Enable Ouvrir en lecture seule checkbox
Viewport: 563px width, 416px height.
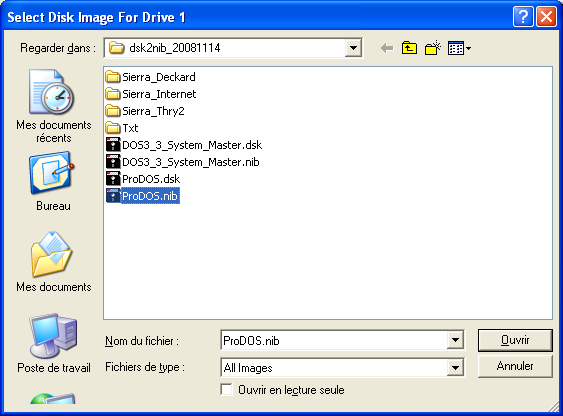[226, 389]
